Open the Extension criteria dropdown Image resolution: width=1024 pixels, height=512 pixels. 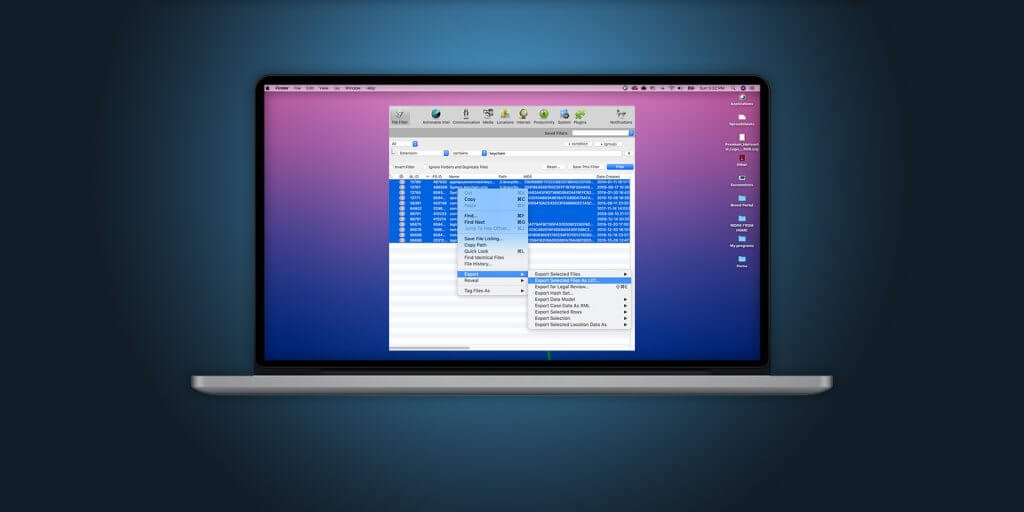click(423, 153)
